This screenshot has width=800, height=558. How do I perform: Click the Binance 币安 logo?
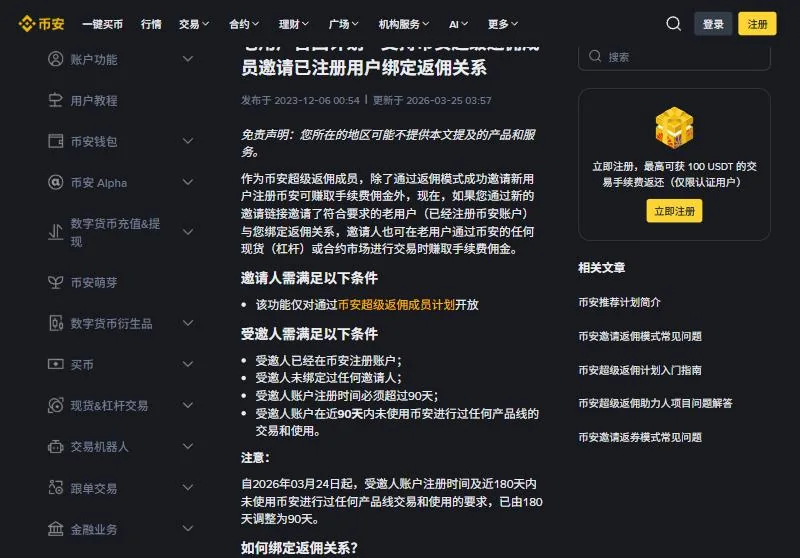[41, 24]
